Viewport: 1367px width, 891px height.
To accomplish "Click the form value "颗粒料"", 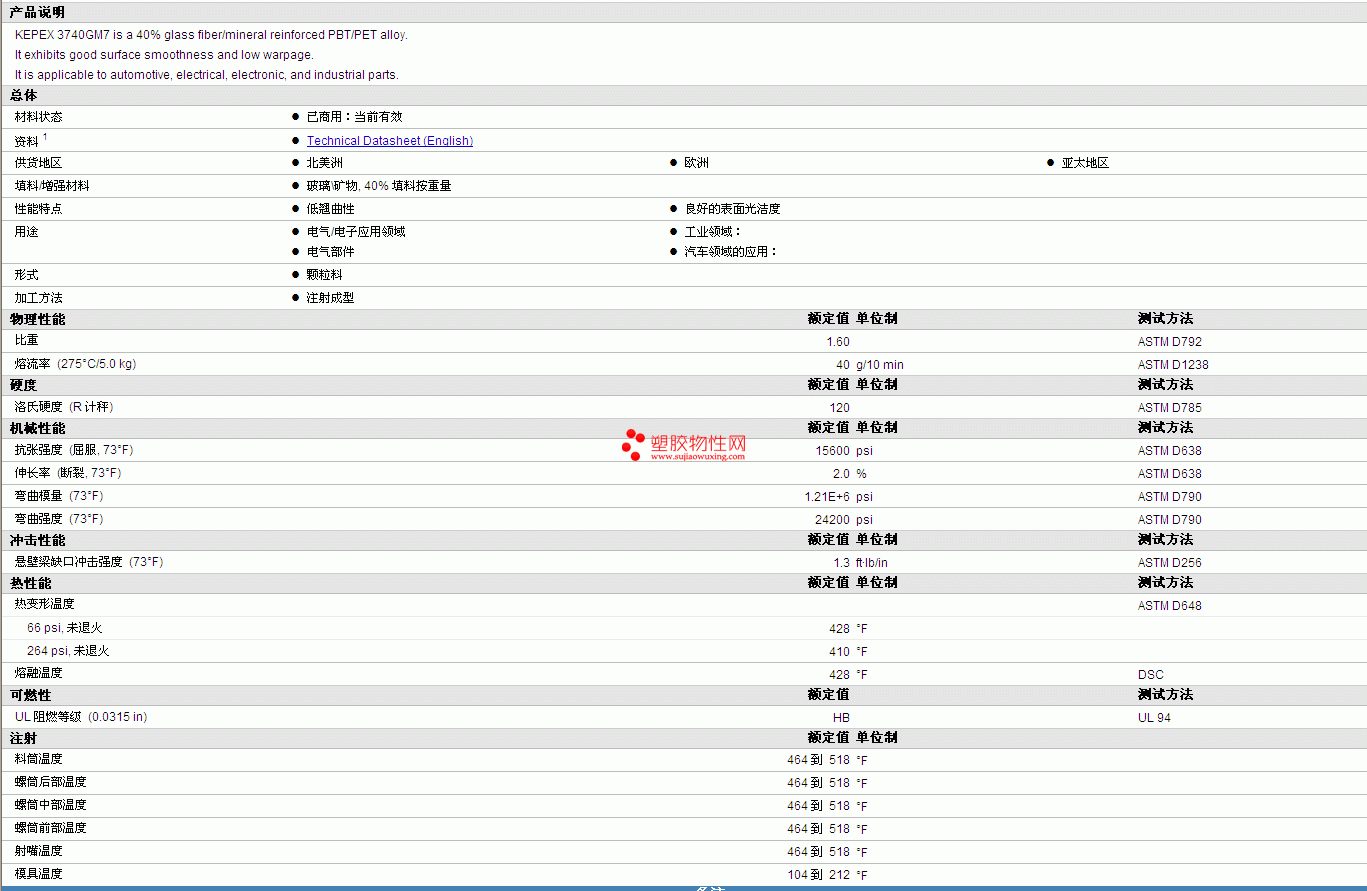I will 324,275.
